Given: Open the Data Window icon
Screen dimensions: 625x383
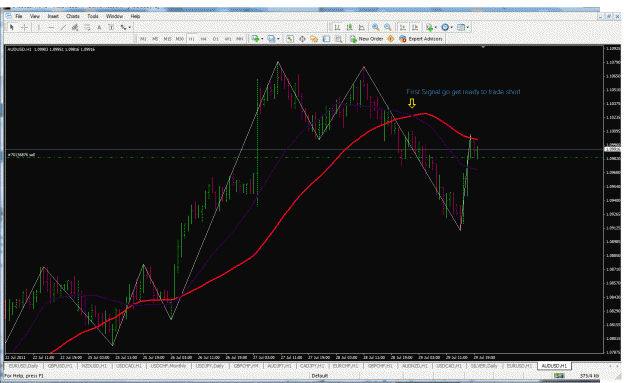Looking at the screenshot, I should pyautogui.click(x=302, y=39).
